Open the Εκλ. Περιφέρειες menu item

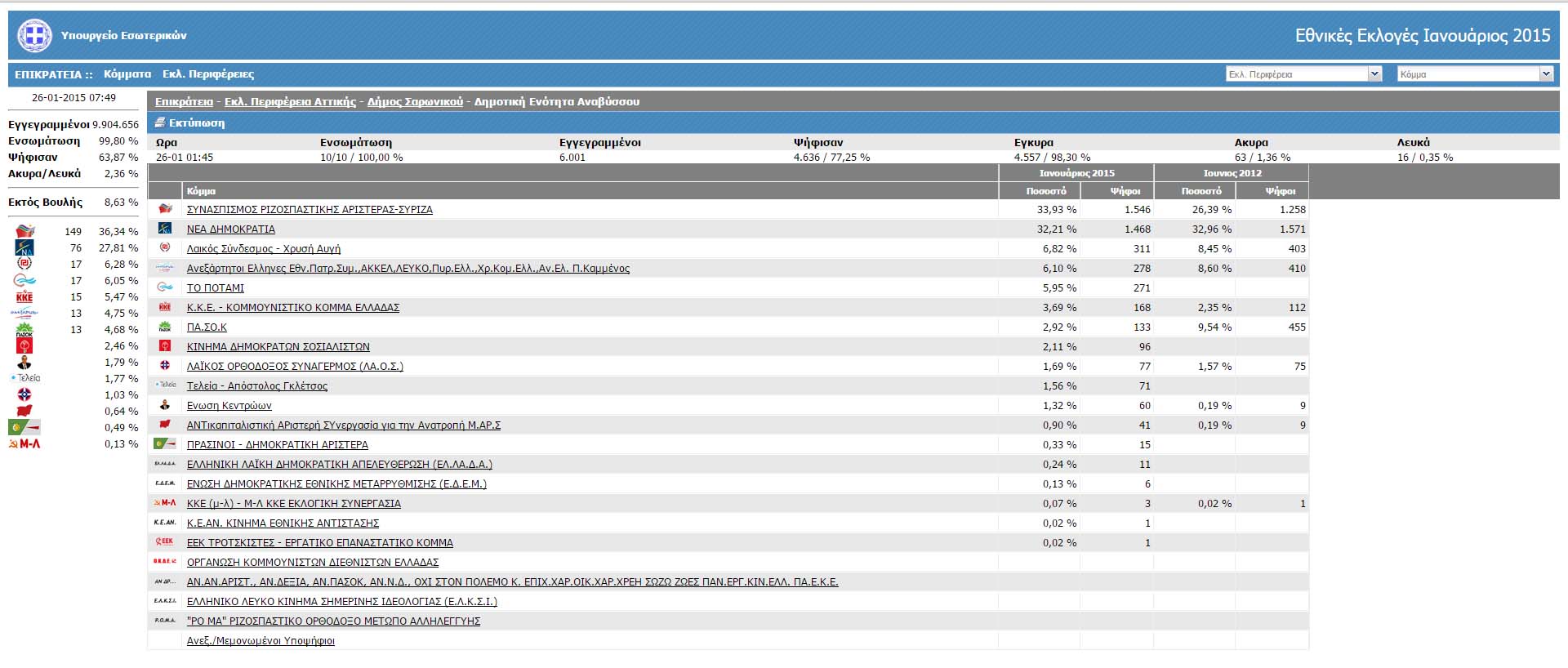[208, 74]
